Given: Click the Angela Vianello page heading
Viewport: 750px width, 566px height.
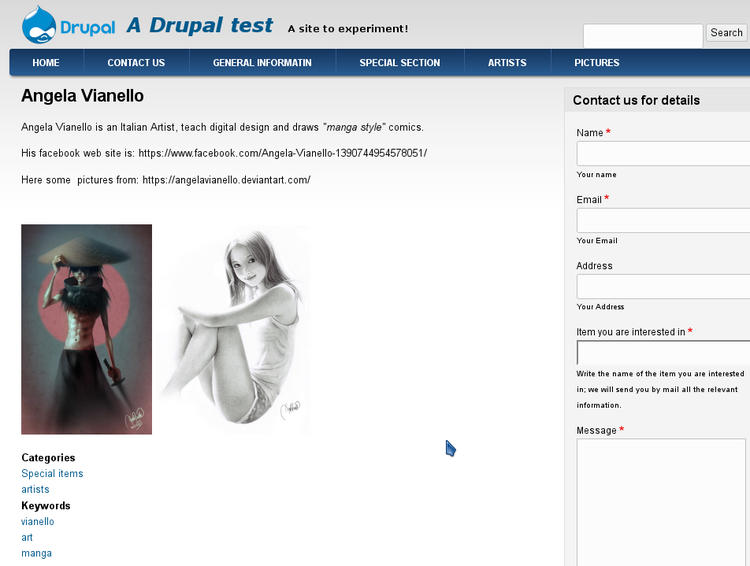Looking at the screenshot, I should coord(82,96).
